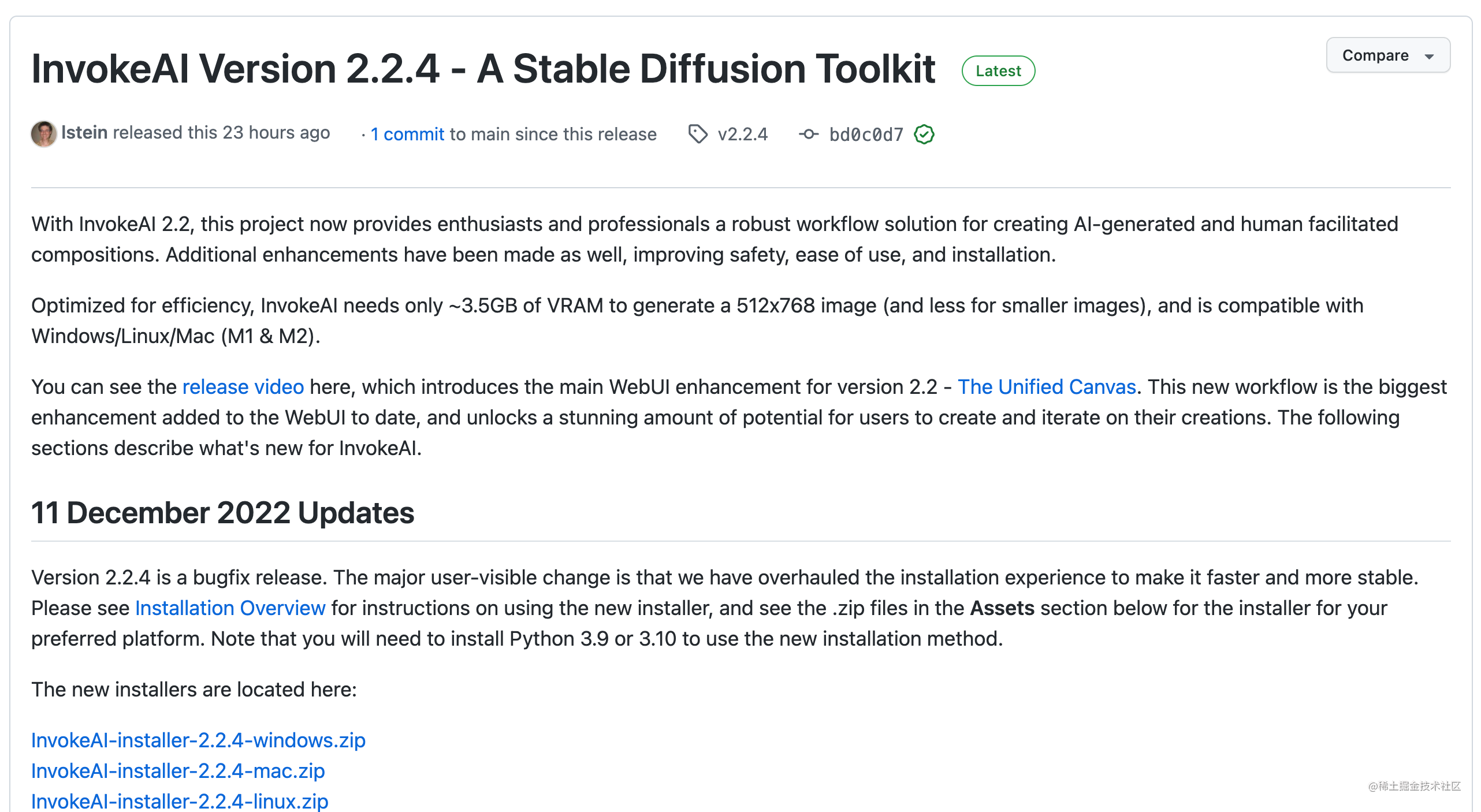Click the v2.2.4 tag icon
1481x812 pixels.
(x=698, y=134)
